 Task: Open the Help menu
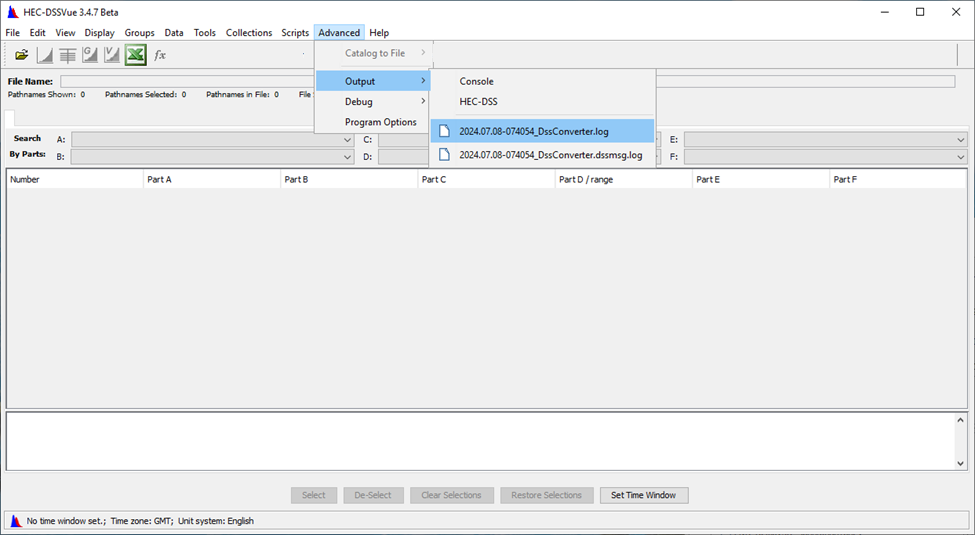click(379, 32)
